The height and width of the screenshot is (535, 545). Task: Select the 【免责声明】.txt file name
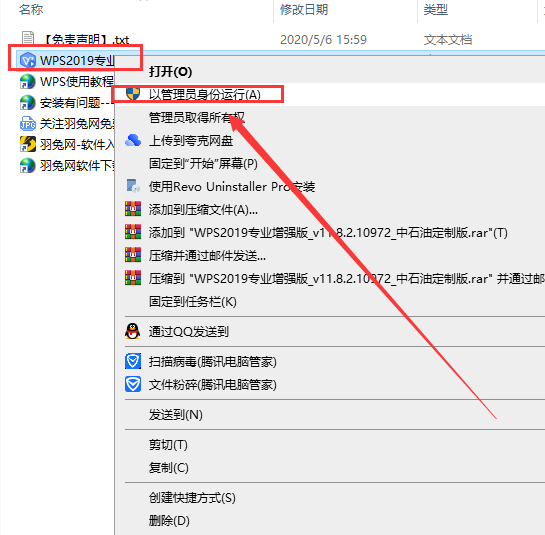click(x=85, y=40)
